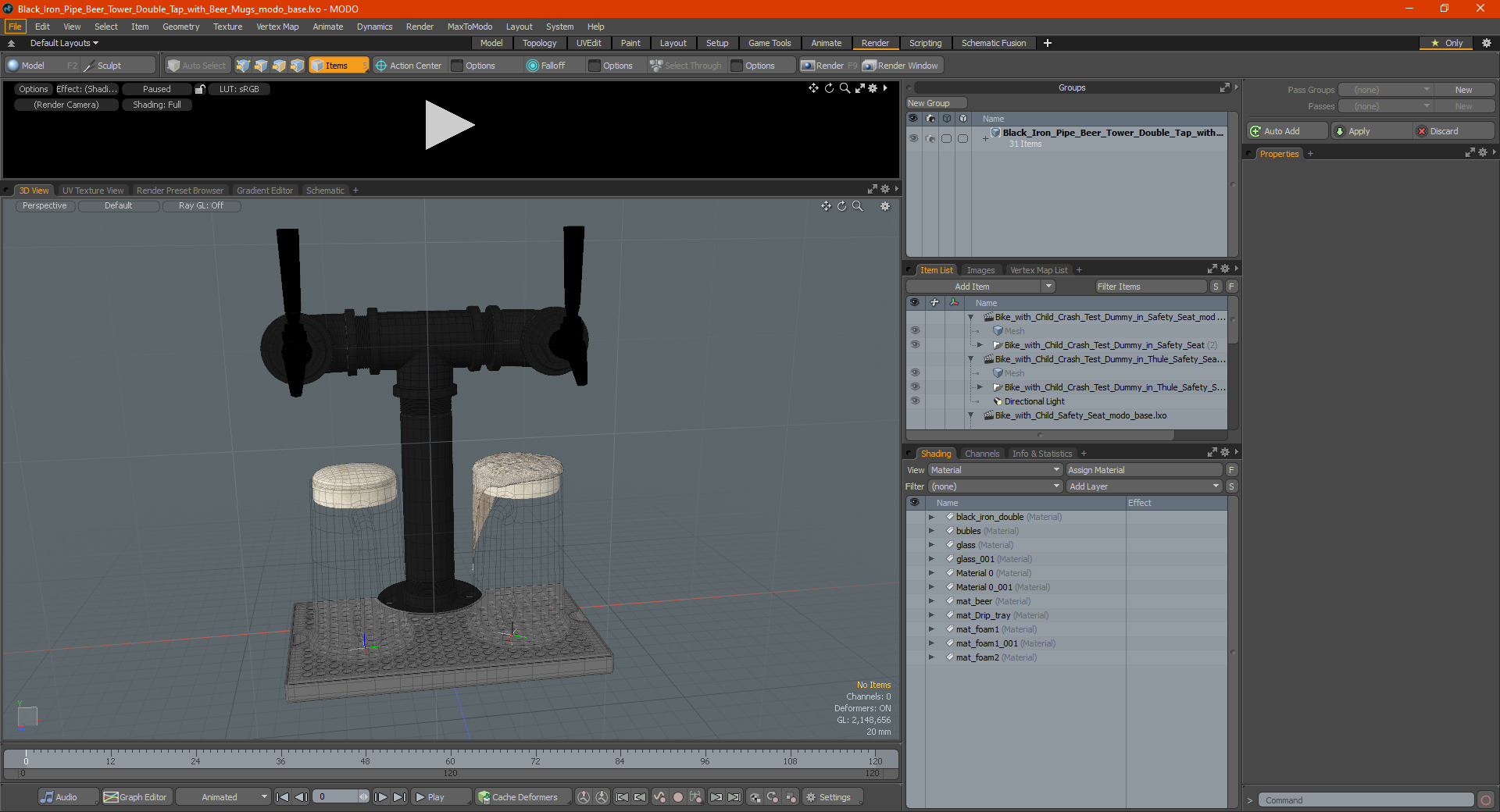The image size is (1500, 812).
Task: Open the Render Window
Action: point(902,66)
